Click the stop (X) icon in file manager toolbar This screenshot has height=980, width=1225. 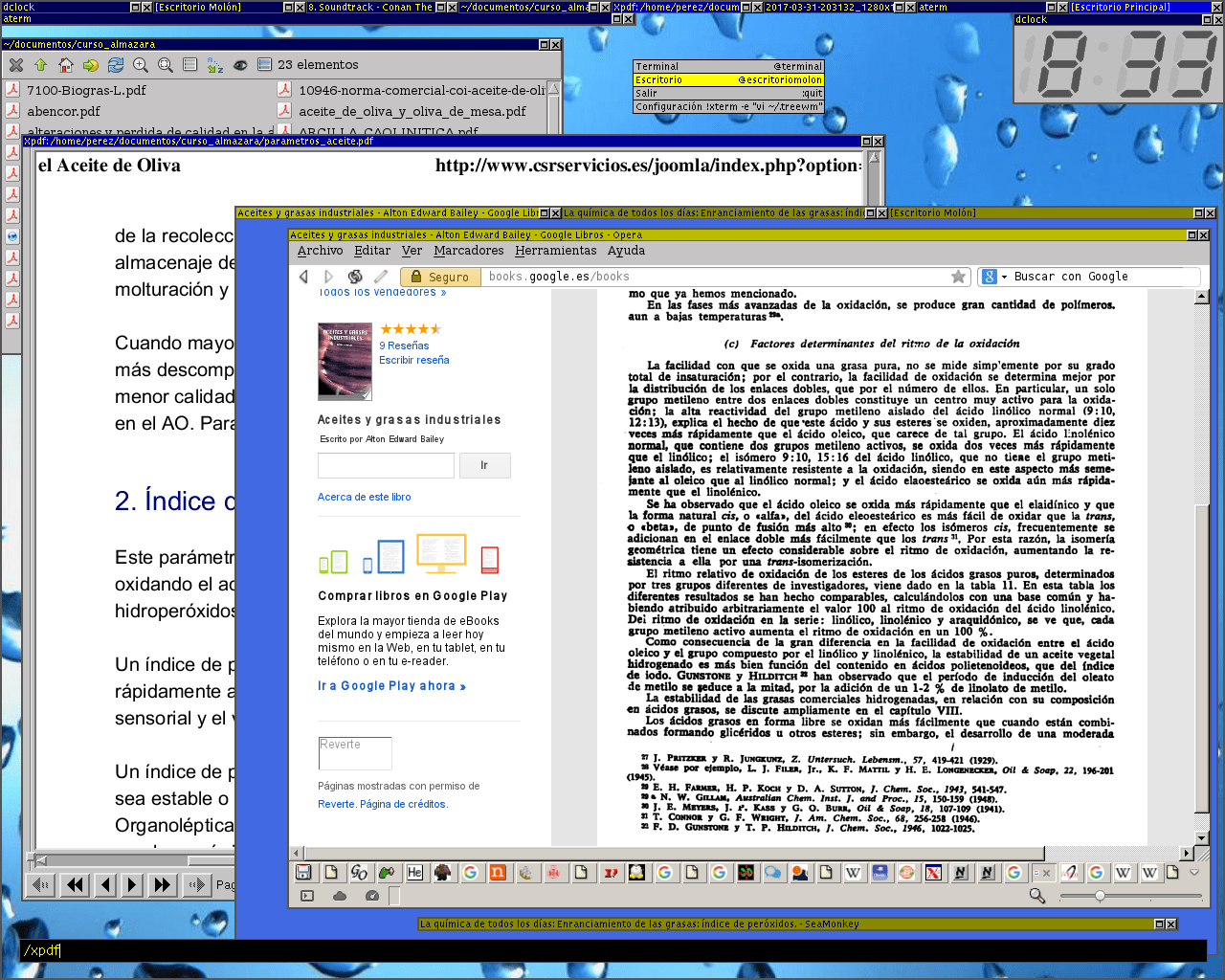click(x=16, y=65)
